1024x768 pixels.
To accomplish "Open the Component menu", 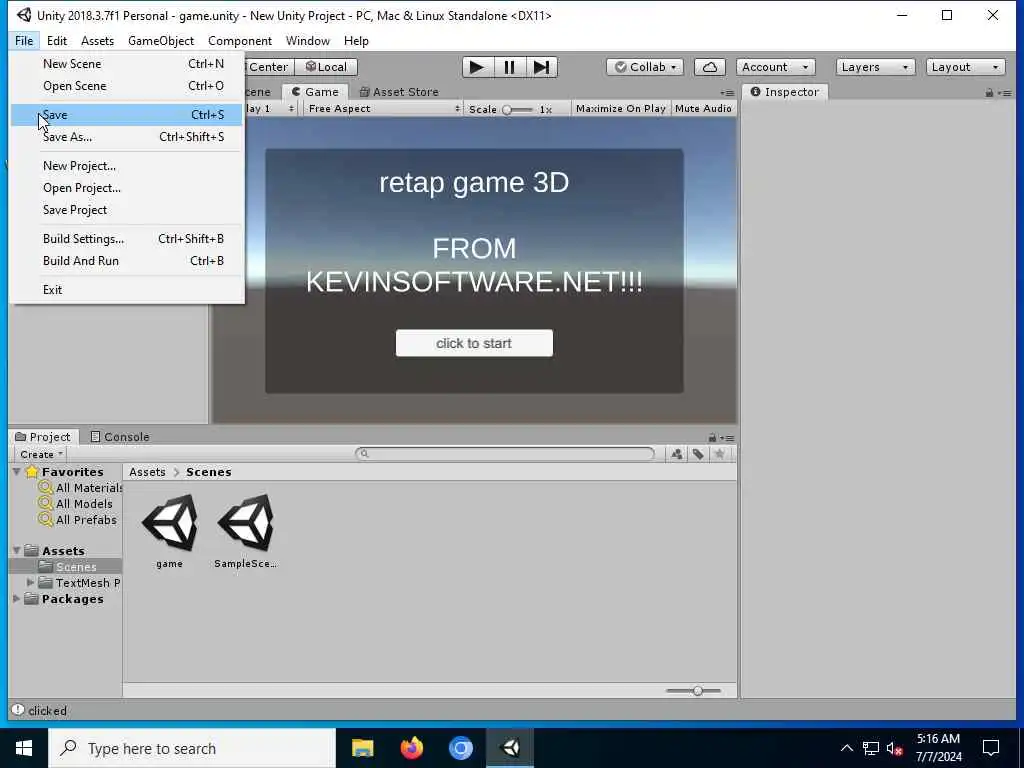I will 240,40.
